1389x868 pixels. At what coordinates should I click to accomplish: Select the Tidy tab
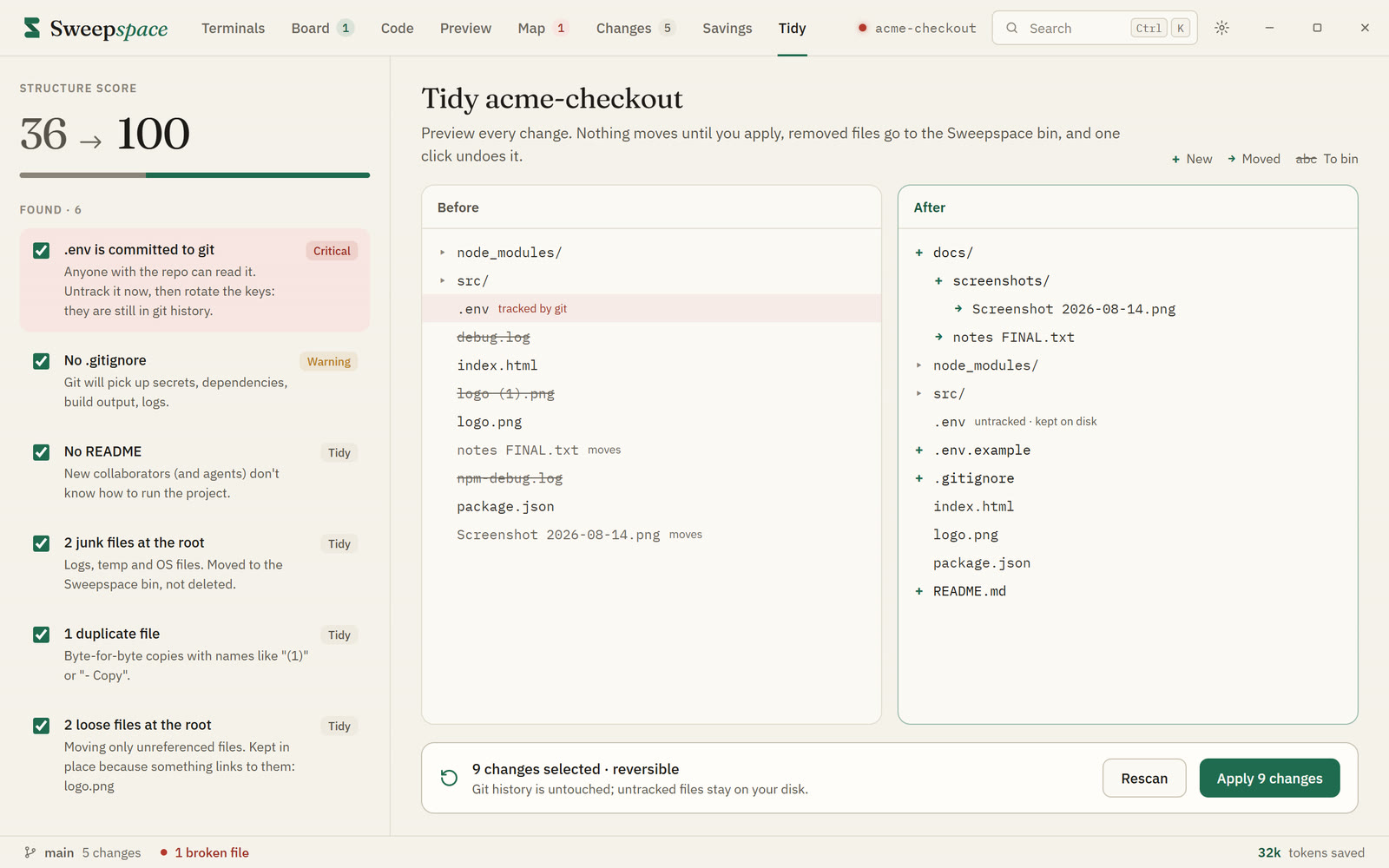[792, 28]
